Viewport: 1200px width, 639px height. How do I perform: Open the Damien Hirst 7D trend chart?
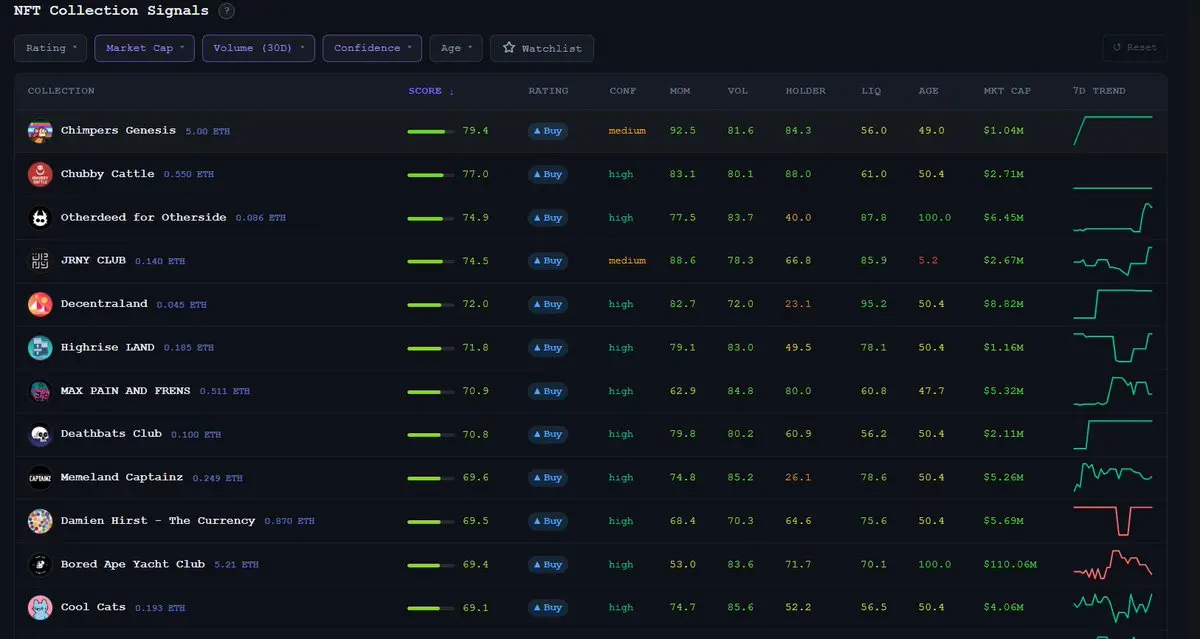[1113, 521]
